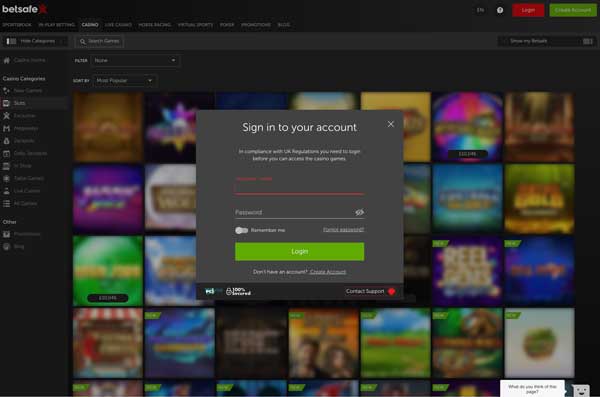Open the top Blog menu item
This screenshot has height=397, width=600.
tap(284, 25)
